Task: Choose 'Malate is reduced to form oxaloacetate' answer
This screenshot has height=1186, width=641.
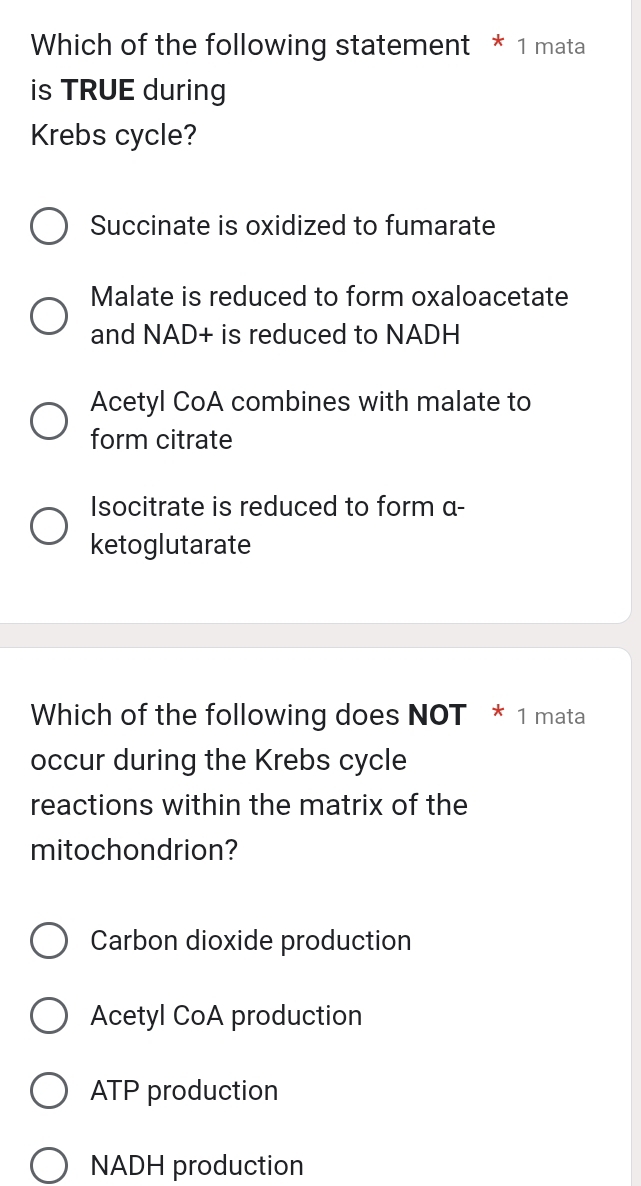Action: point(49,315)
